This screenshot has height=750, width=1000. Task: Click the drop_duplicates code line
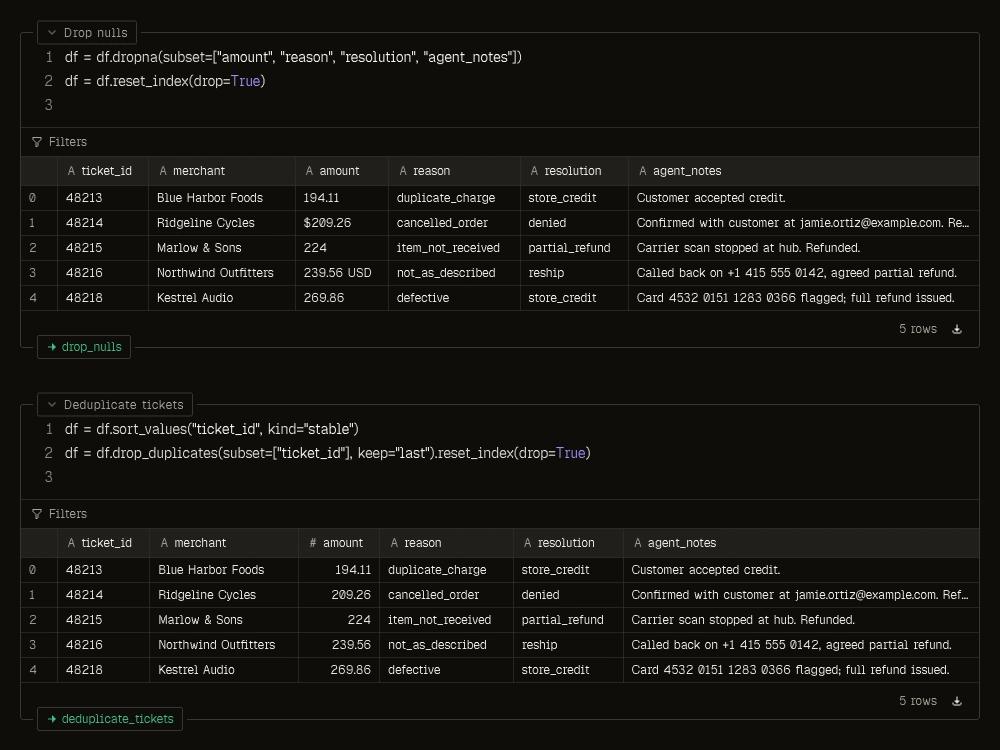[x=327, y=453]
